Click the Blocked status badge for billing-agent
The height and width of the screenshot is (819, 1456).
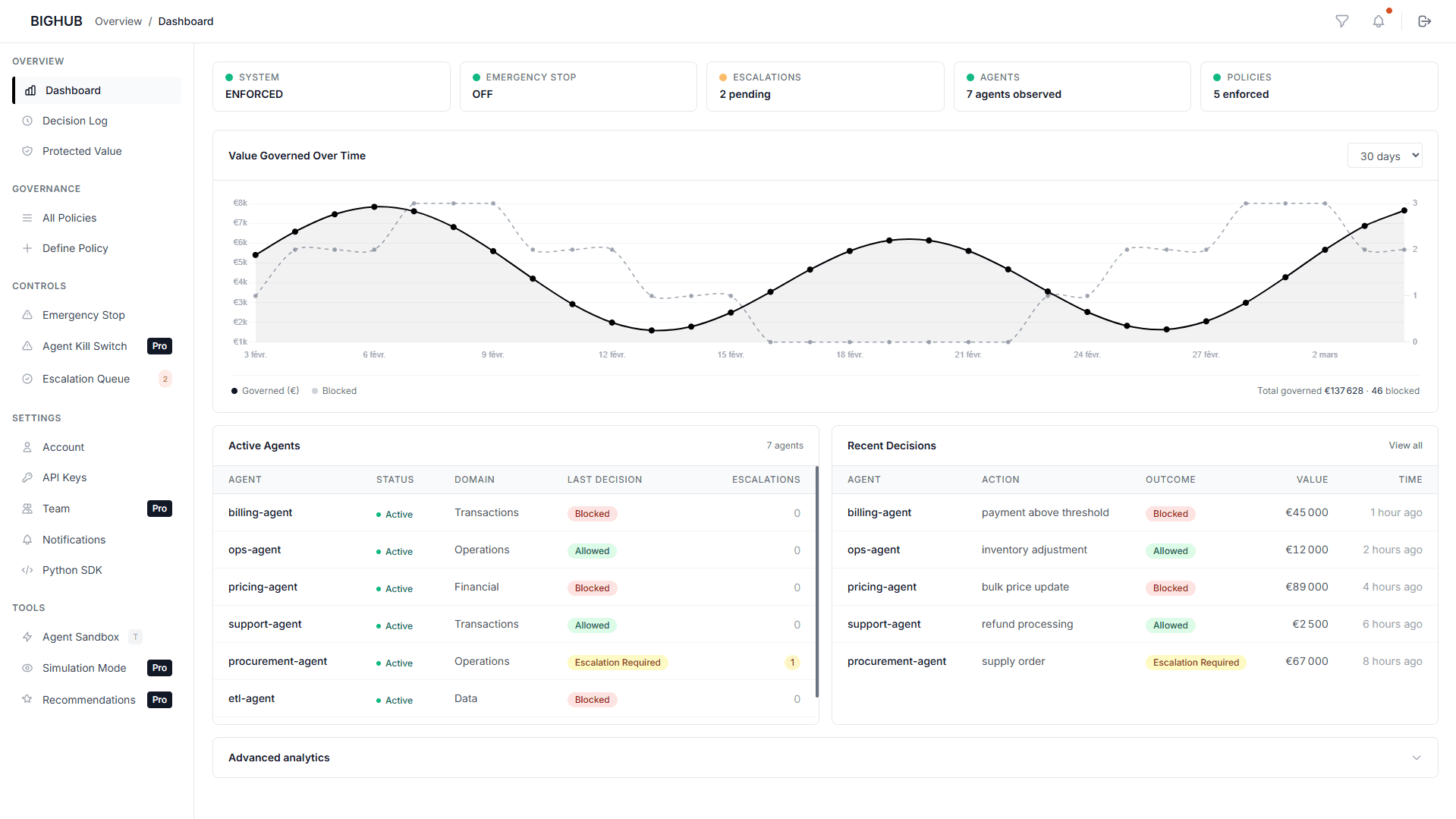tap(592, 513)
